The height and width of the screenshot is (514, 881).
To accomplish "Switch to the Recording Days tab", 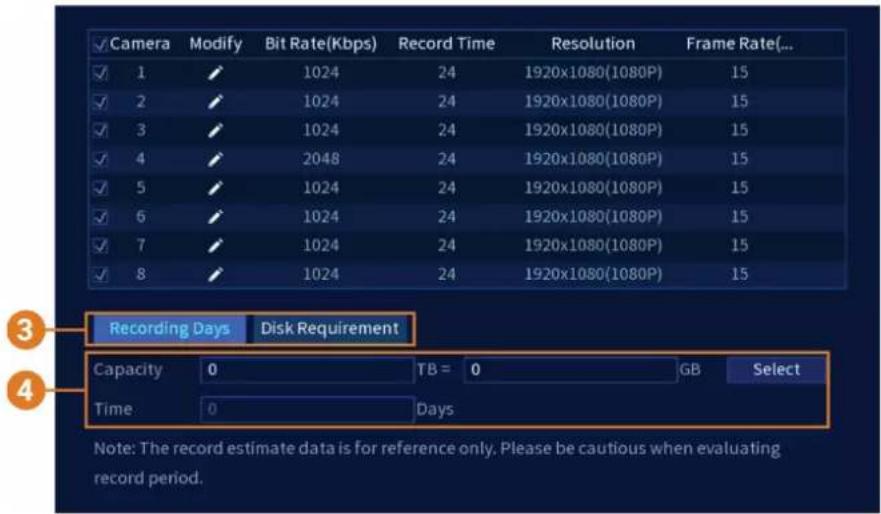I will point(169,329).
